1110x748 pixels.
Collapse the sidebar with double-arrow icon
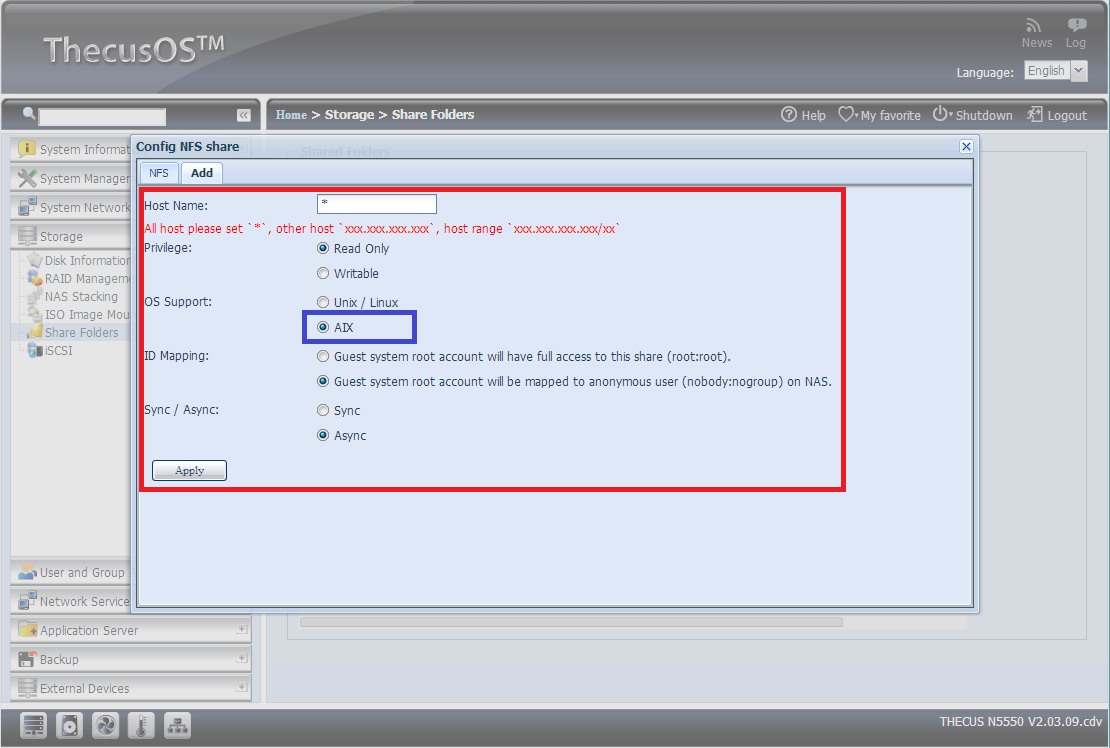[x=243, y=116]
